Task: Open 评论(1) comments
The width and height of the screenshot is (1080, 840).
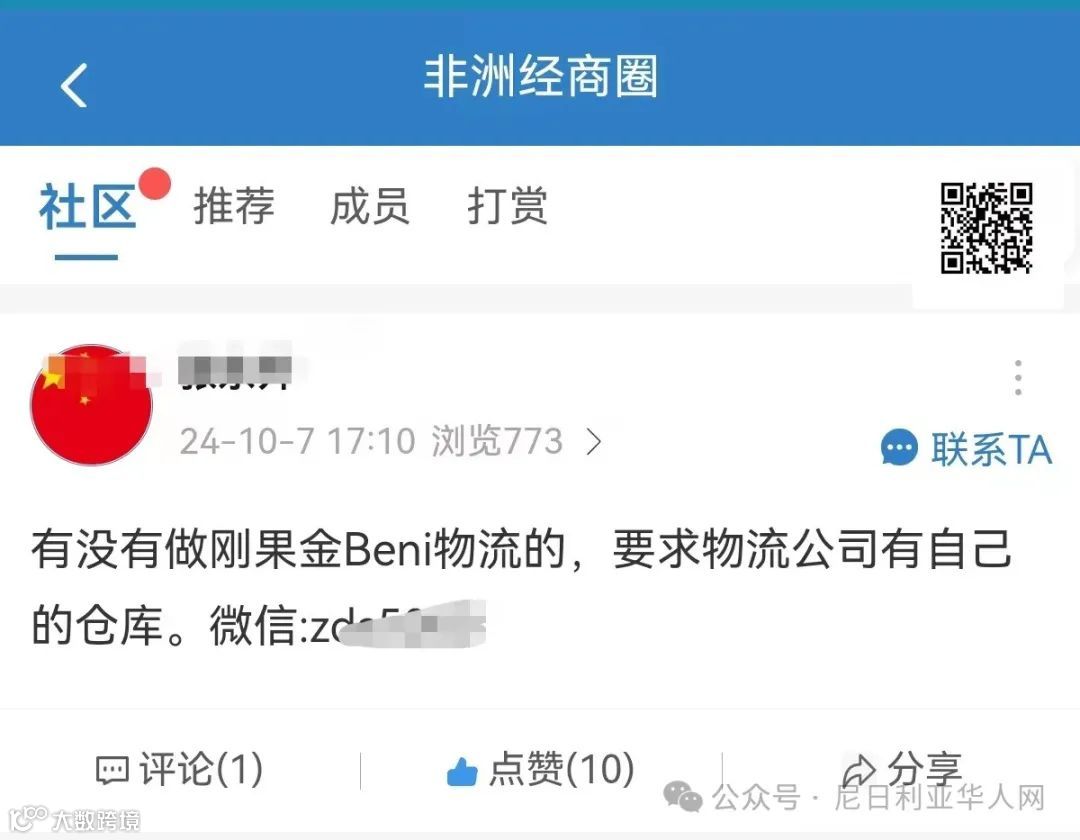Action: (x=179, y=770)
